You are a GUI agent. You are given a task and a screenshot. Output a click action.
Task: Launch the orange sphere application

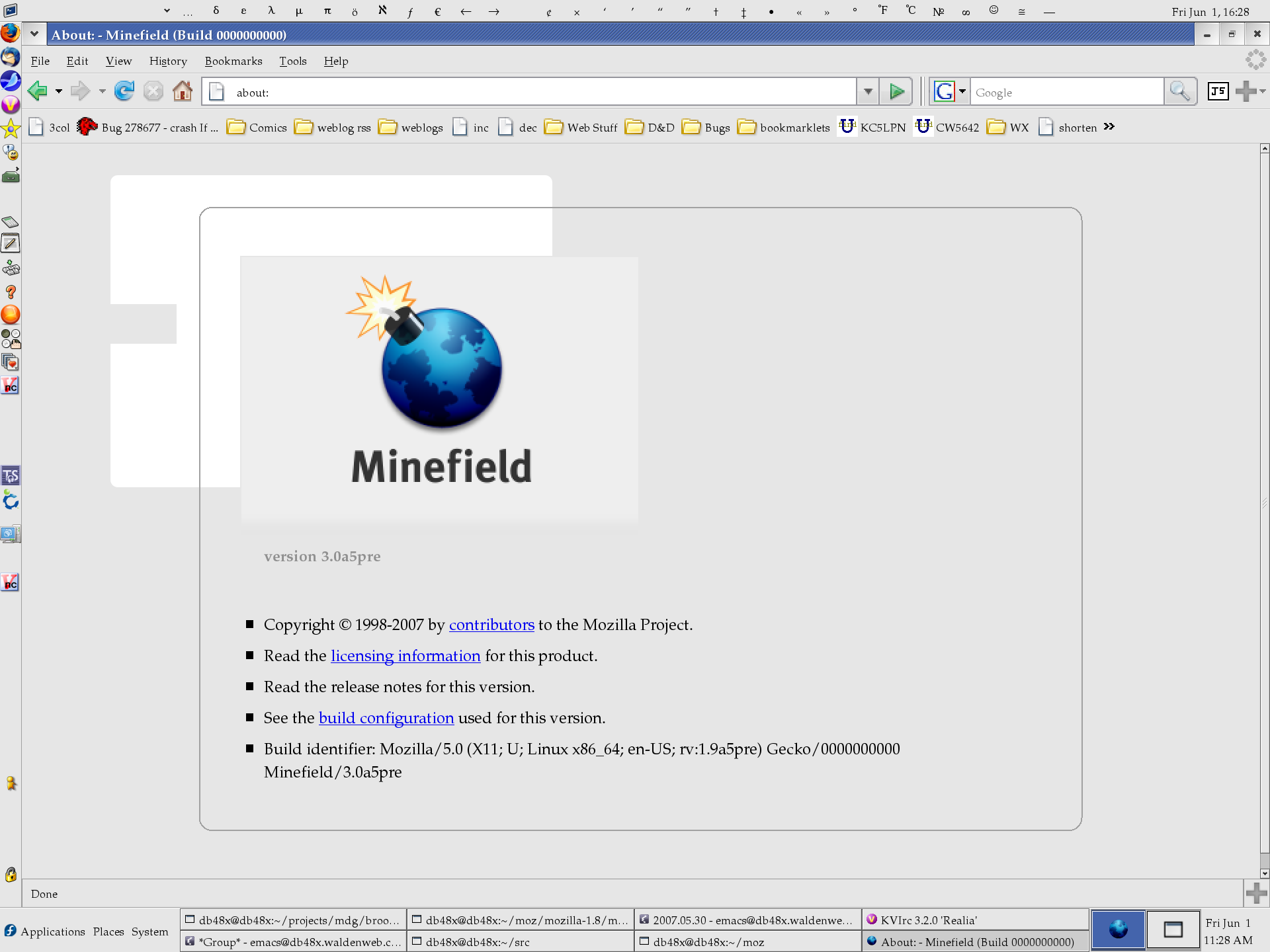click(x=11, y=315)
